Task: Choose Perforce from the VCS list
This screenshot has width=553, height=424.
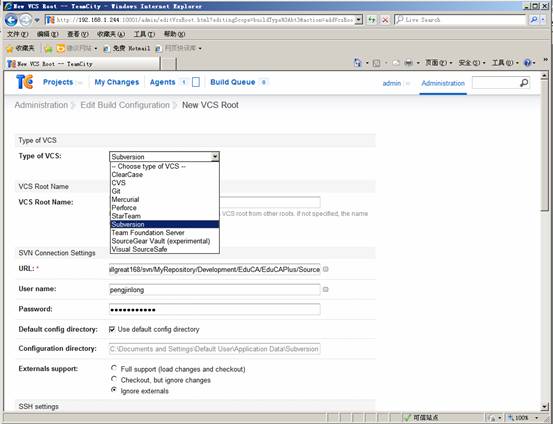Action: coord(164,208)
